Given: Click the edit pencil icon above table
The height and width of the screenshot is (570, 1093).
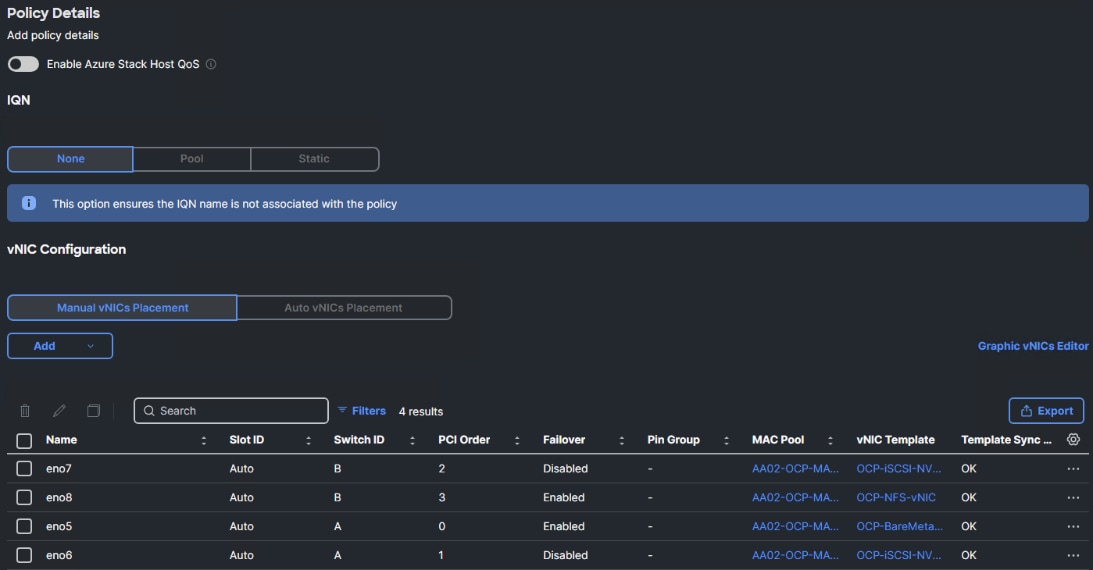Looking at the screenshot, I should pos(59,411).
